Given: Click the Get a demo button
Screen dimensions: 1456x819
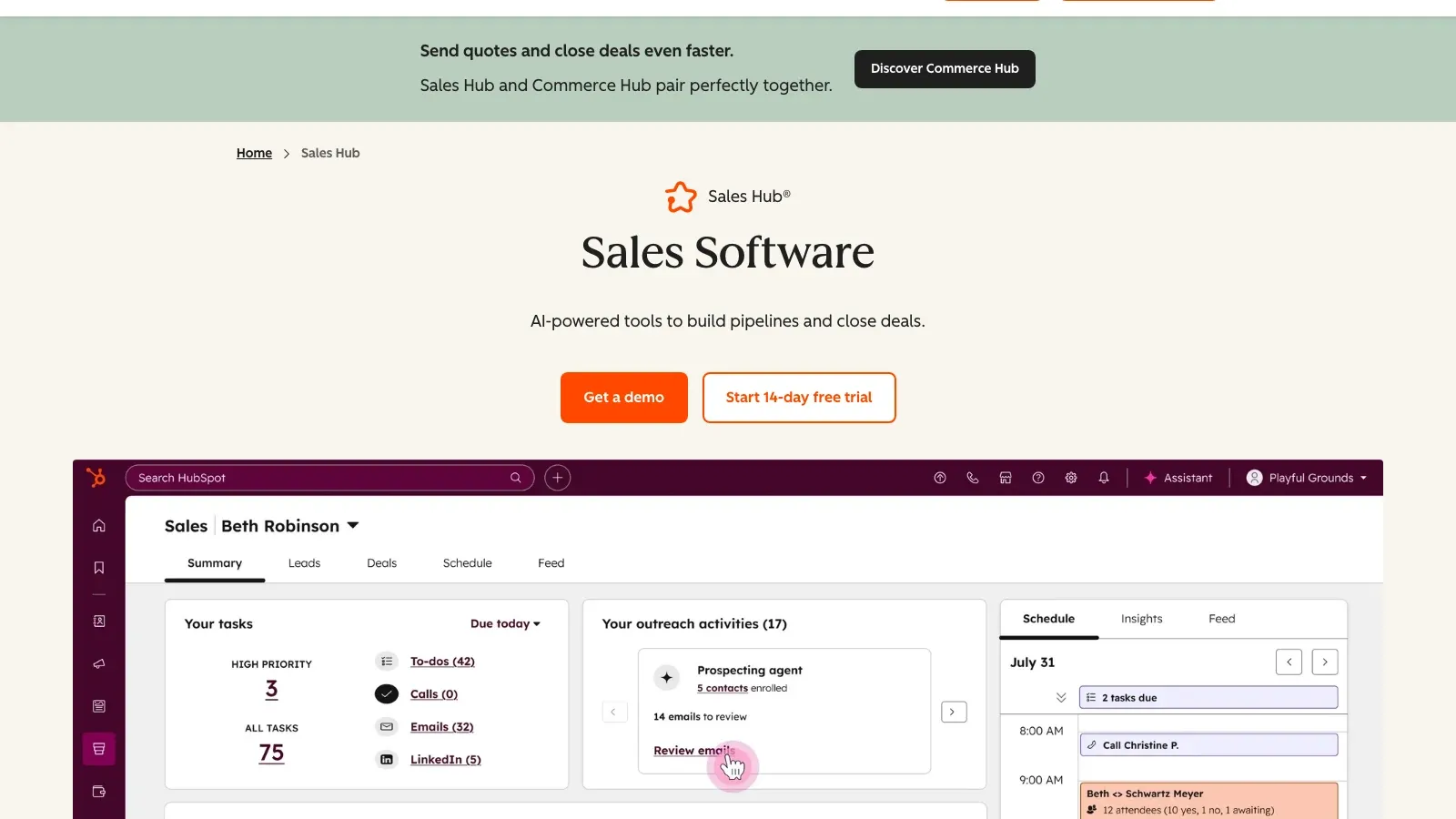Looking at the screenshot, I should pyautogui.click(x=624, y=398).
